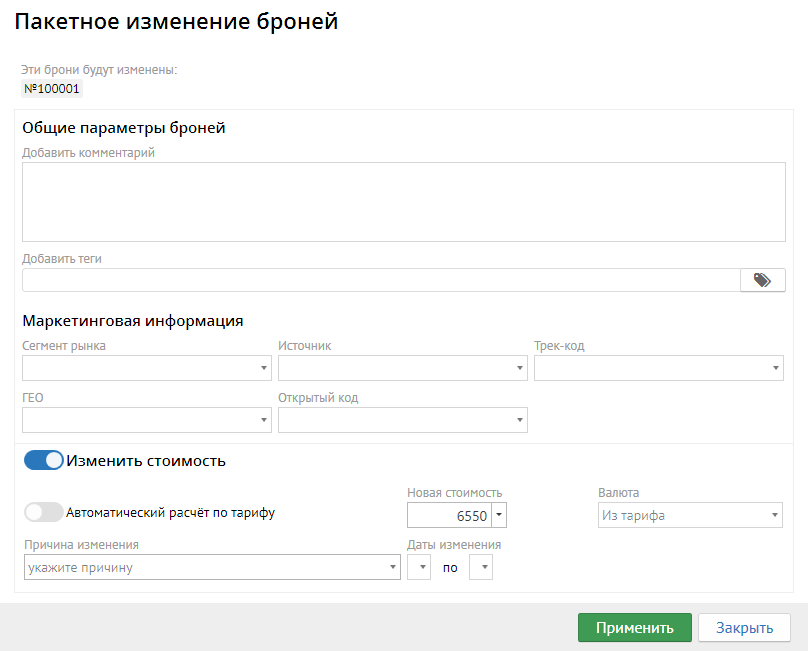
Task: Click the comment box resize grip
Action: (779, 236)
